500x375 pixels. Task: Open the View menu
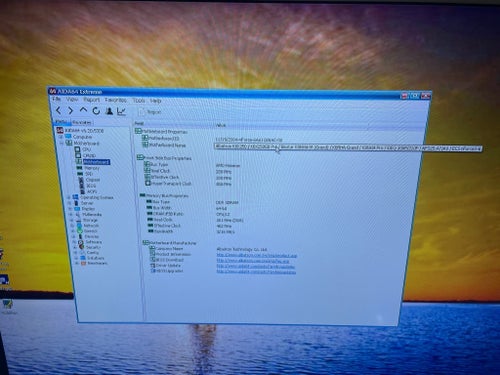point(72,99)
